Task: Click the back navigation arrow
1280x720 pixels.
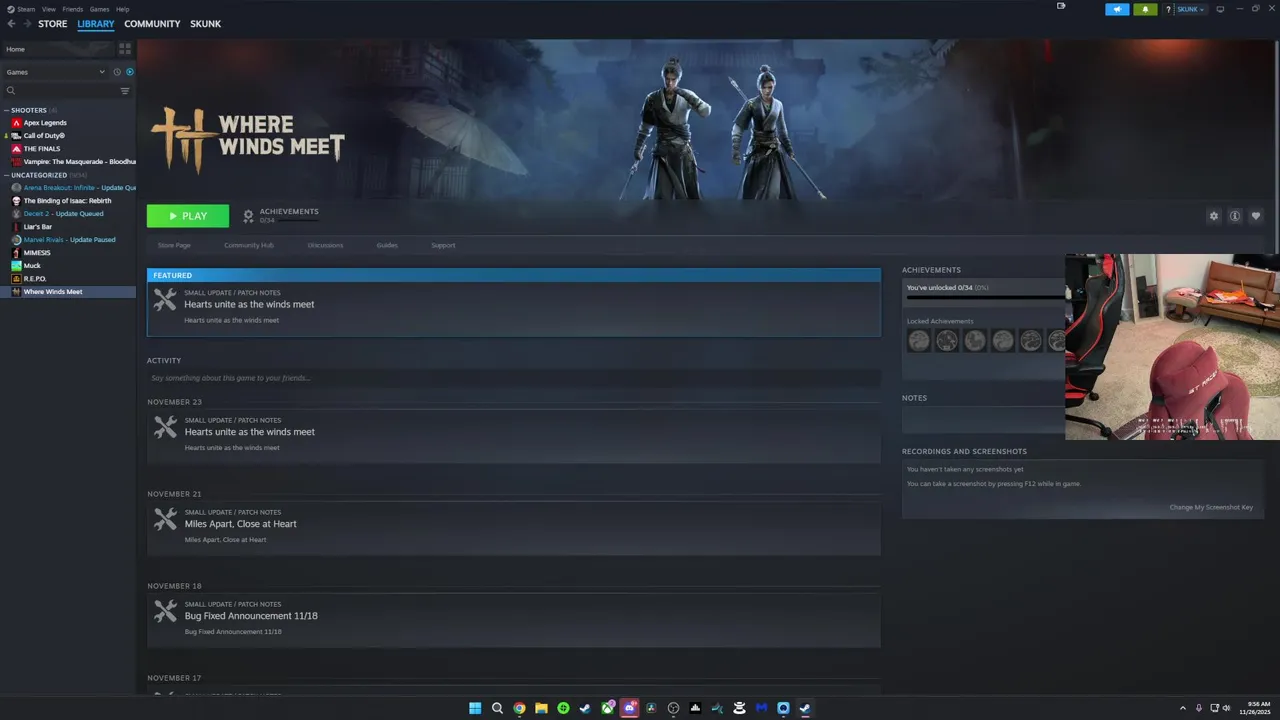Action: click(11, 24)
